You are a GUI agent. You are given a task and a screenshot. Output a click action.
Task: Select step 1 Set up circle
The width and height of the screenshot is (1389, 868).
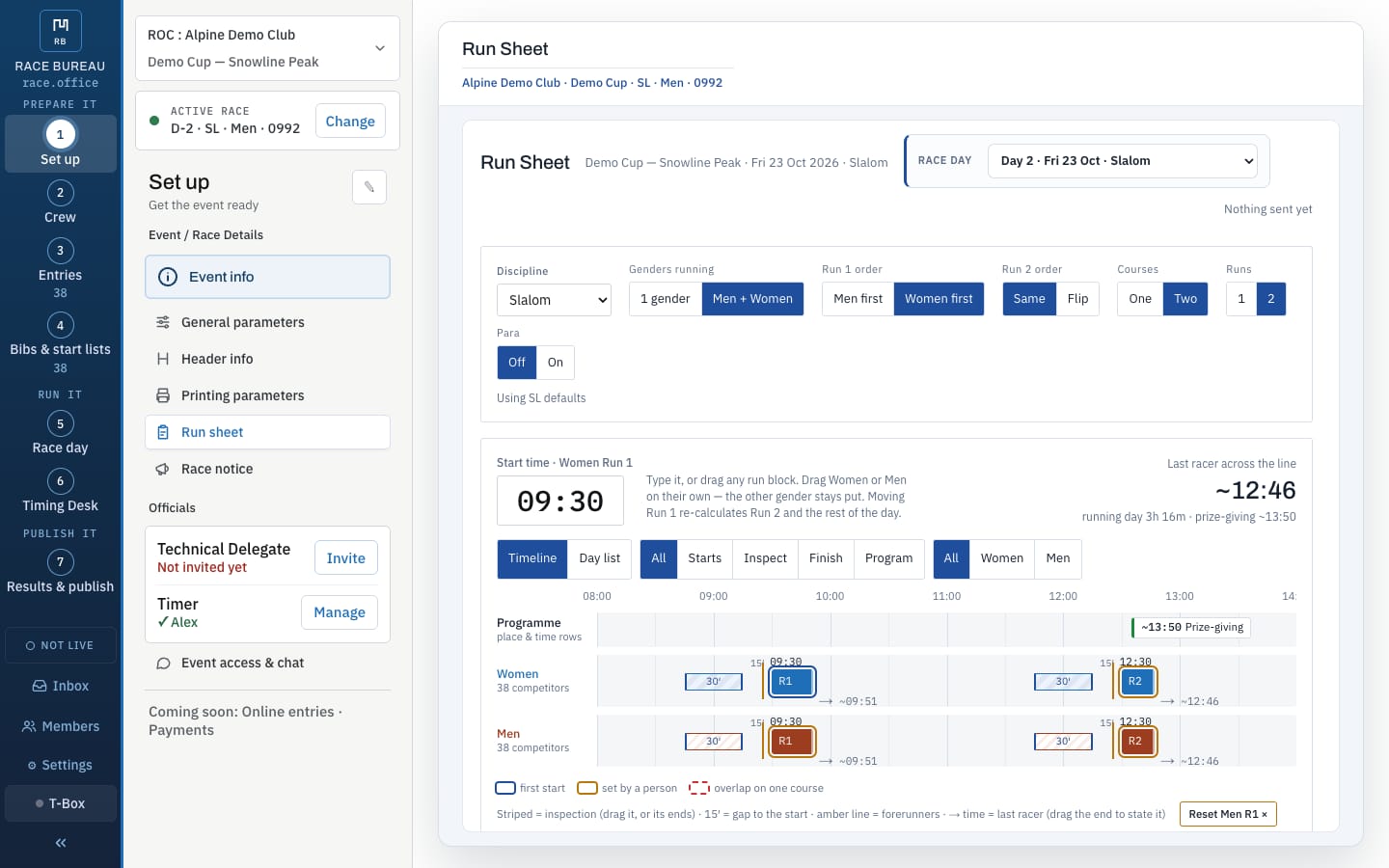[x=60, y=134]
